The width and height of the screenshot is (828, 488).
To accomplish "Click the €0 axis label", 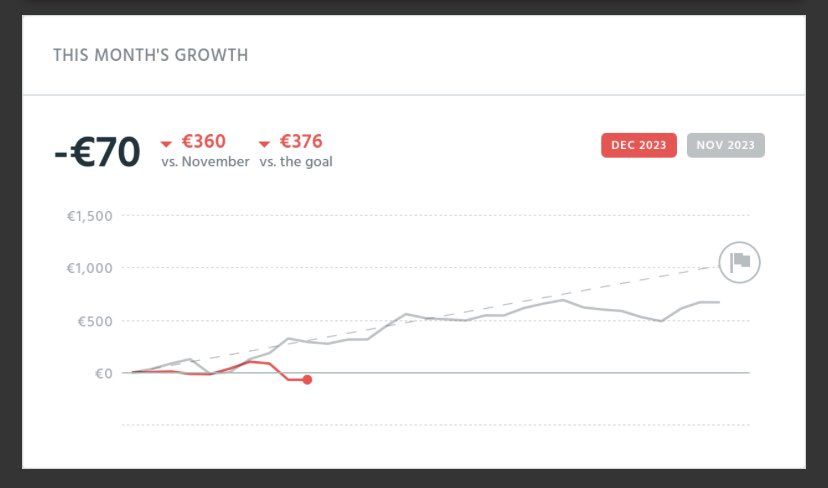I will pyautogui.click(x=103, y=373).
